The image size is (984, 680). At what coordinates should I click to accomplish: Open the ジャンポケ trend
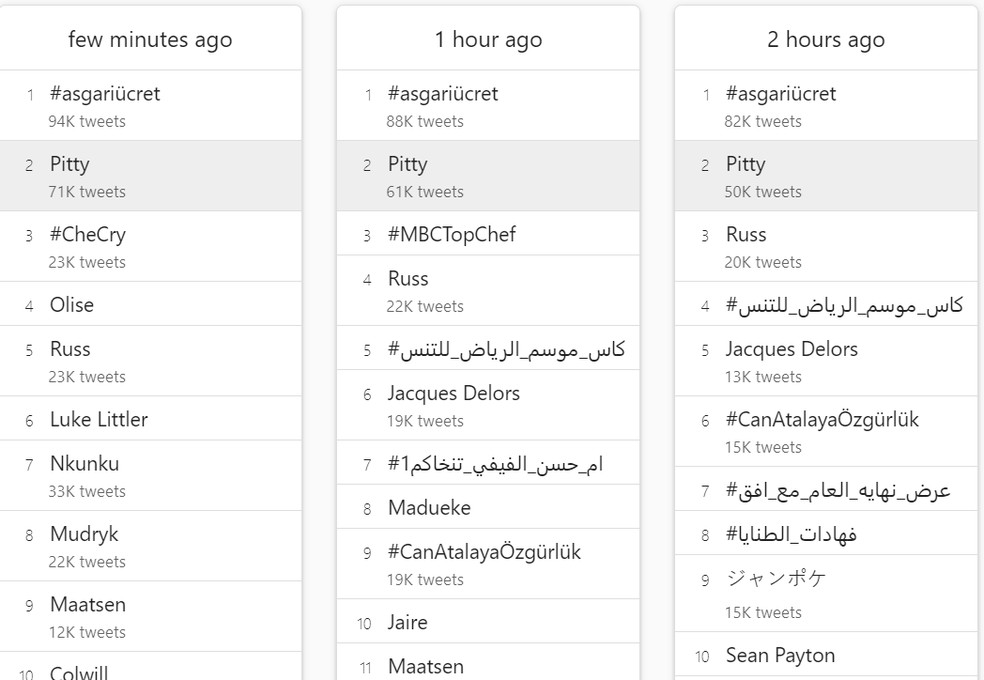tap(776, 579)
